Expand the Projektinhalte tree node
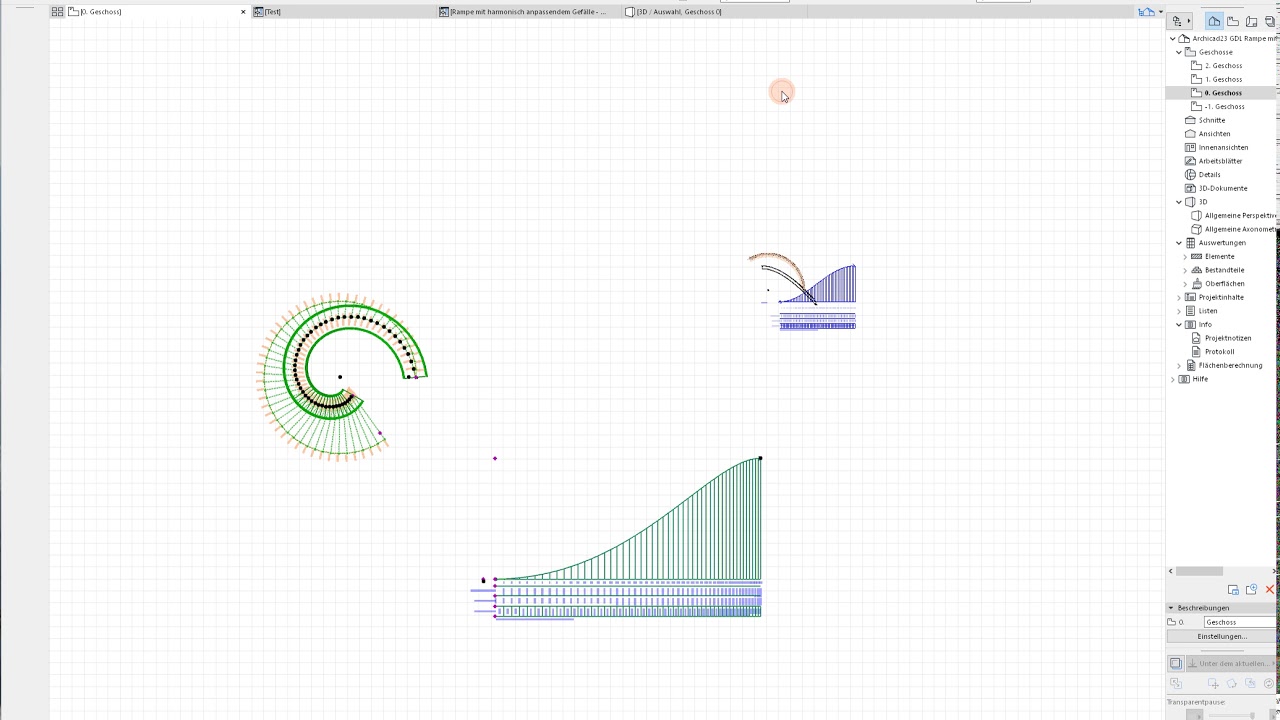Screen dimensions: 1280x720 coord(1179,297)
